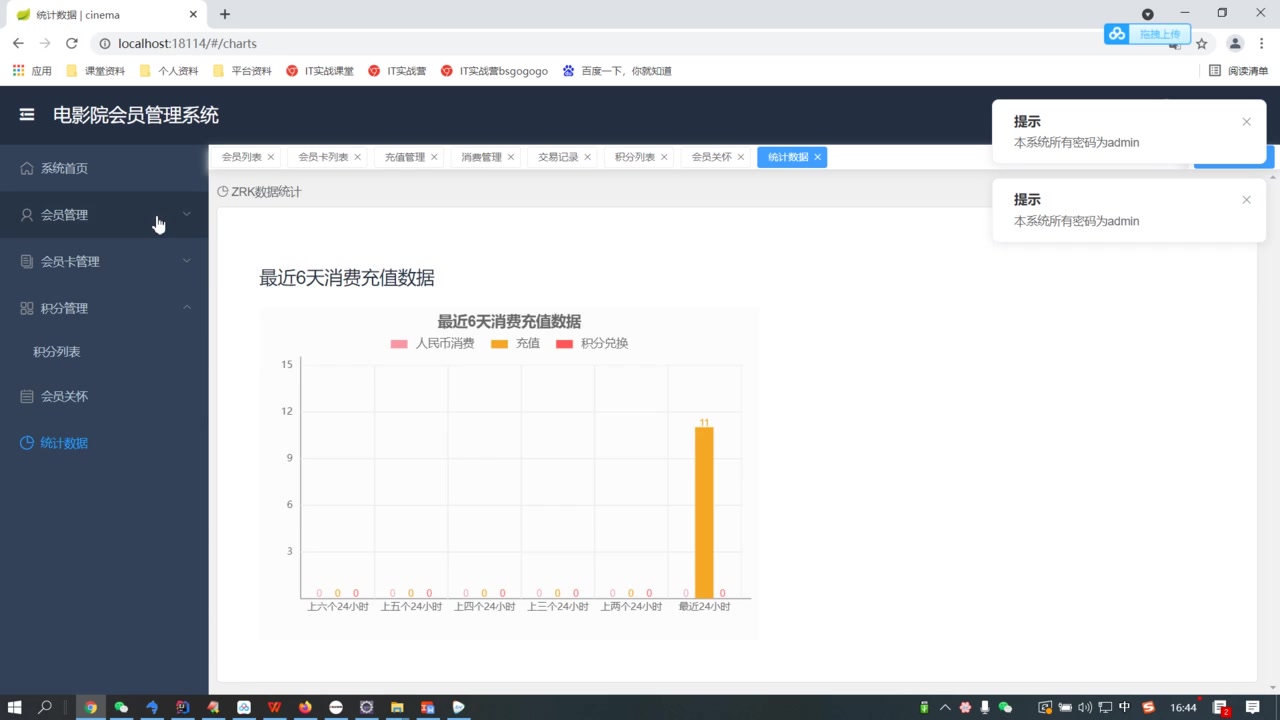Screen dimensions: 1280x720
Task: Open 积分列表 submenu item
Action: 104,352
